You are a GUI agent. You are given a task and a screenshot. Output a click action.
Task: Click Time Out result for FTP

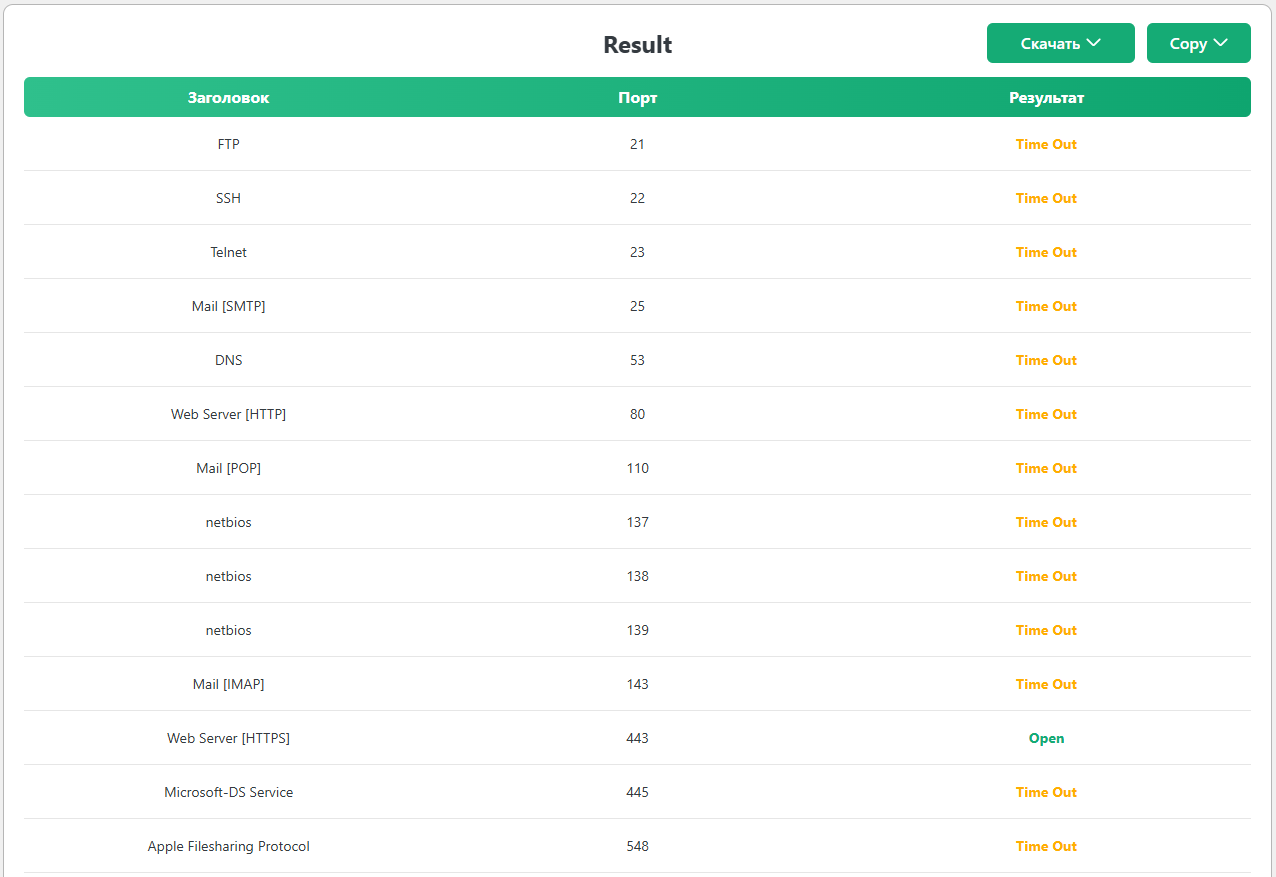(1046, 144)
